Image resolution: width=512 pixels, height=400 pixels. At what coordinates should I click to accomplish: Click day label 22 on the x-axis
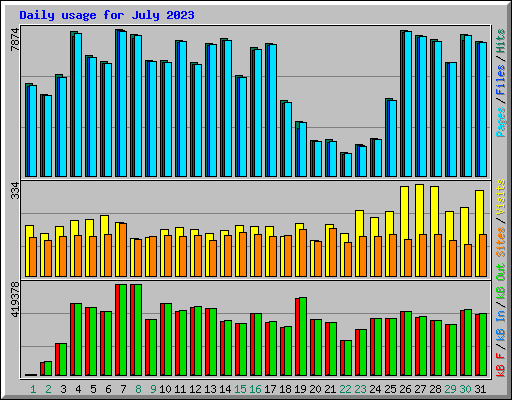tap(345, 389)
